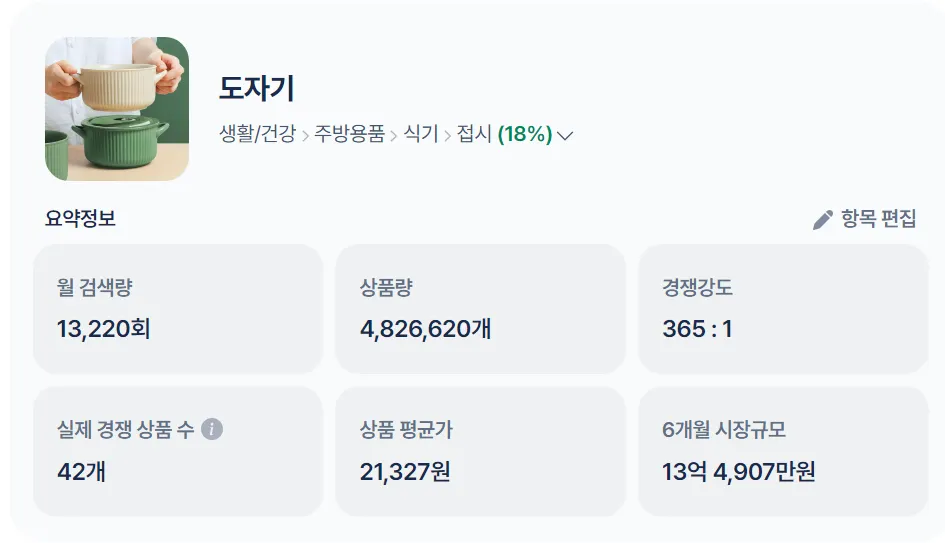
Task: Select the 월 검색량 summary card
Action: click(178, 309)
